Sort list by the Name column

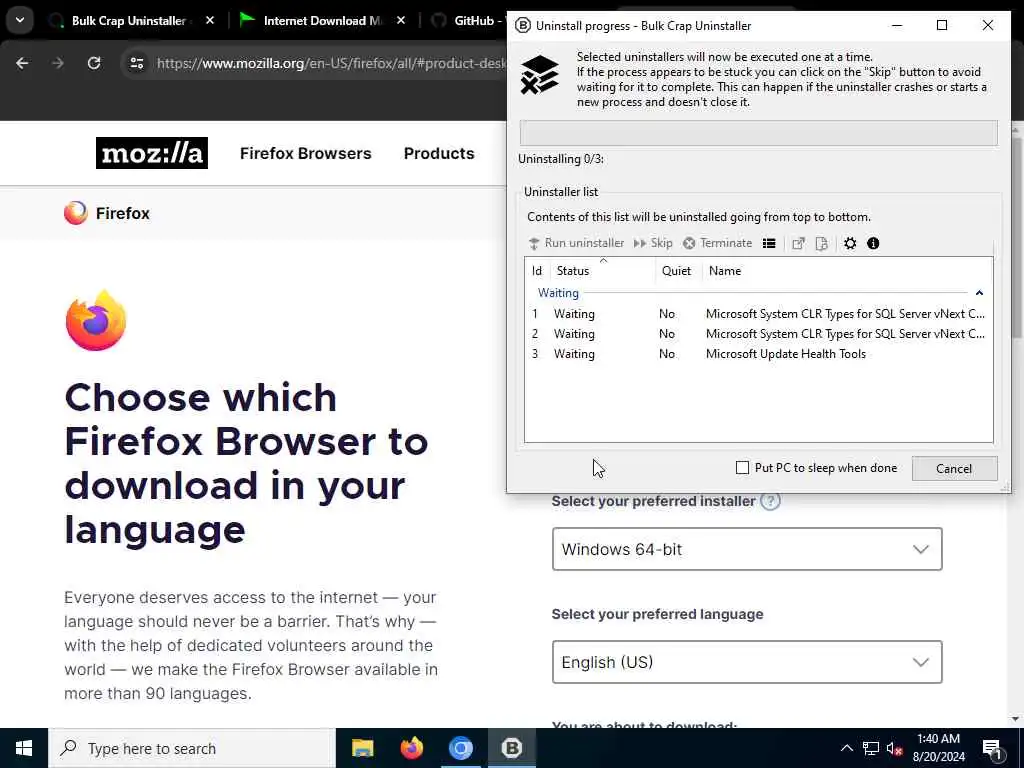[847, 270]
